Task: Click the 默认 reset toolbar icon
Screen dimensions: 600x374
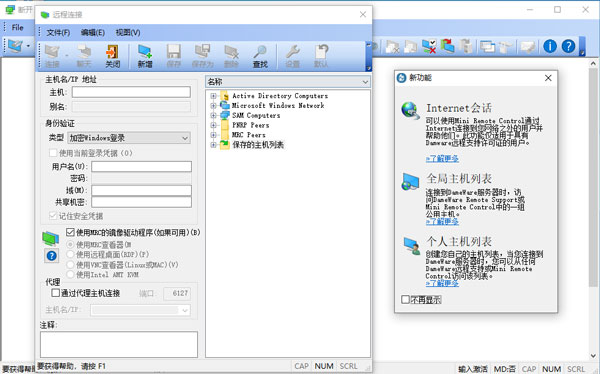Action: point(321,52)
